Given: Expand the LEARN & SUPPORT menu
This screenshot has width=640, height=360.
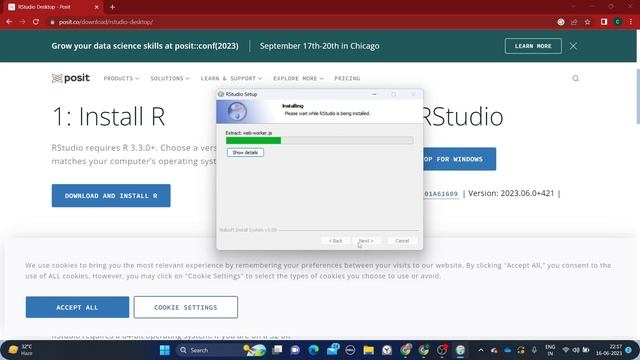Looking at the screenshot, I should pos(231,78).
